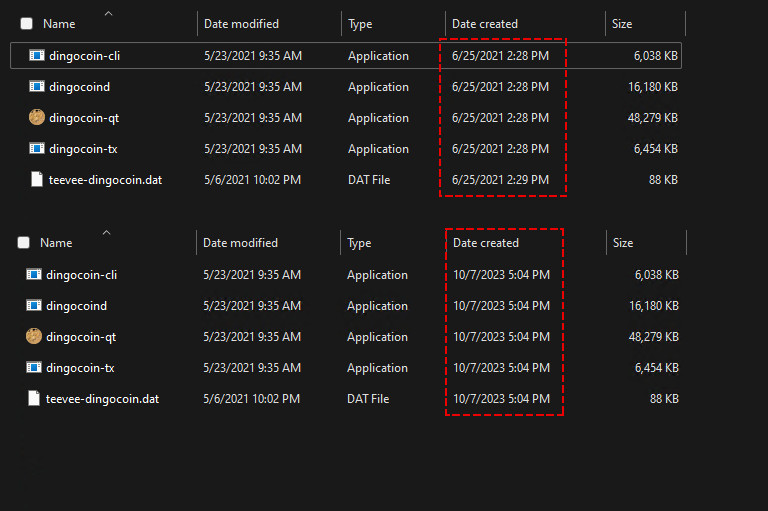The height and width of the screenshot is (511, 768).
Task: Click dingocoind icon in lower list
Action: [34, 305]
